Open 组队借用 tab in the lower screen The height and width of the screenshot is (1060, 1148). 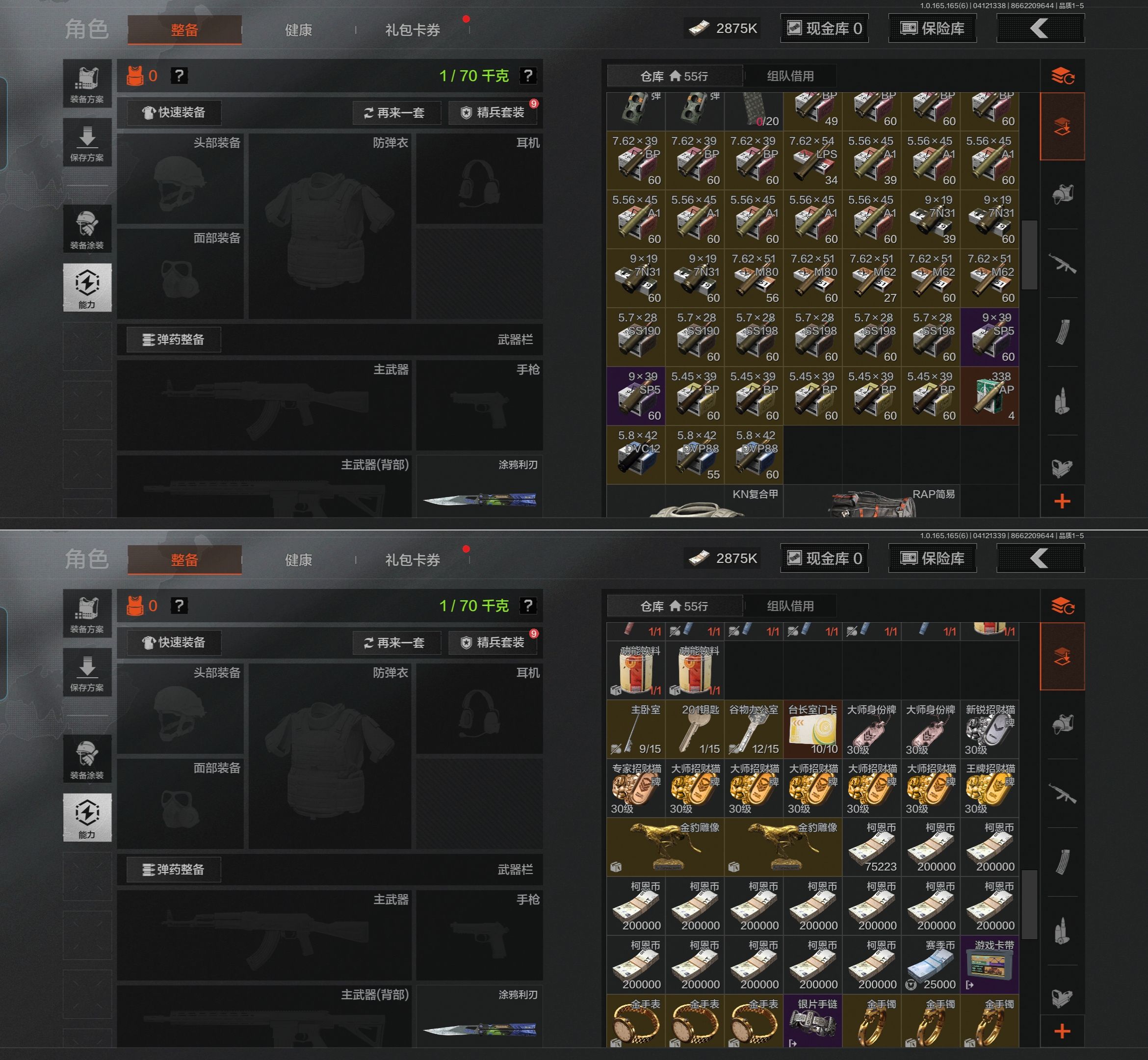click(x=790, y=606)
